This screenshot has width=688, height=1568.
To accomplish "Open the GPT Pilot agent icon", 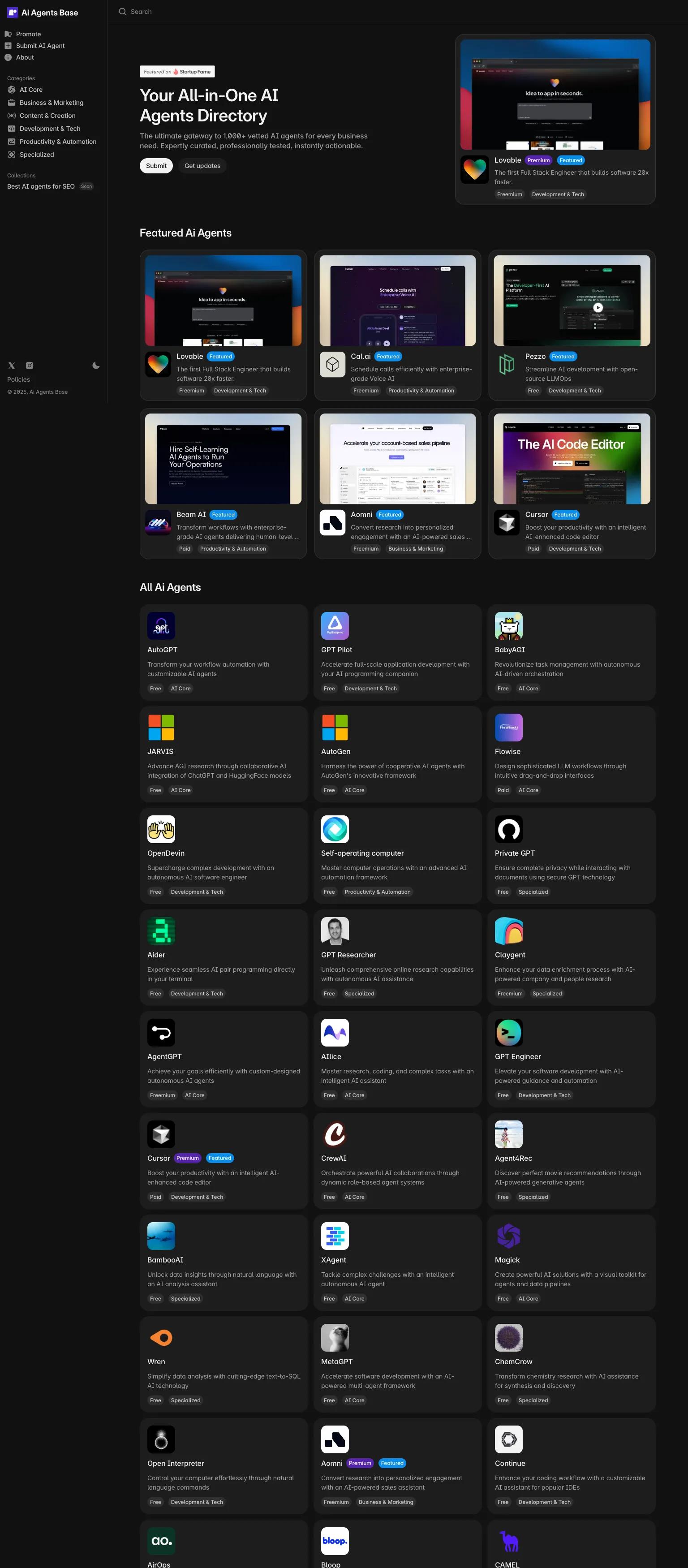I will (x=335, y=626).
